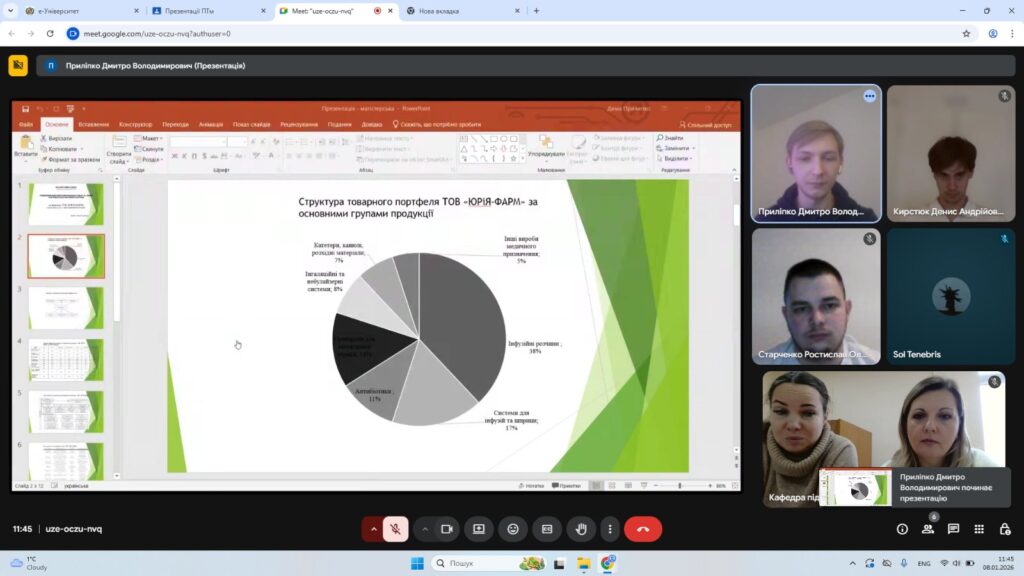Open the emoji reactions panel

point(513,529)
